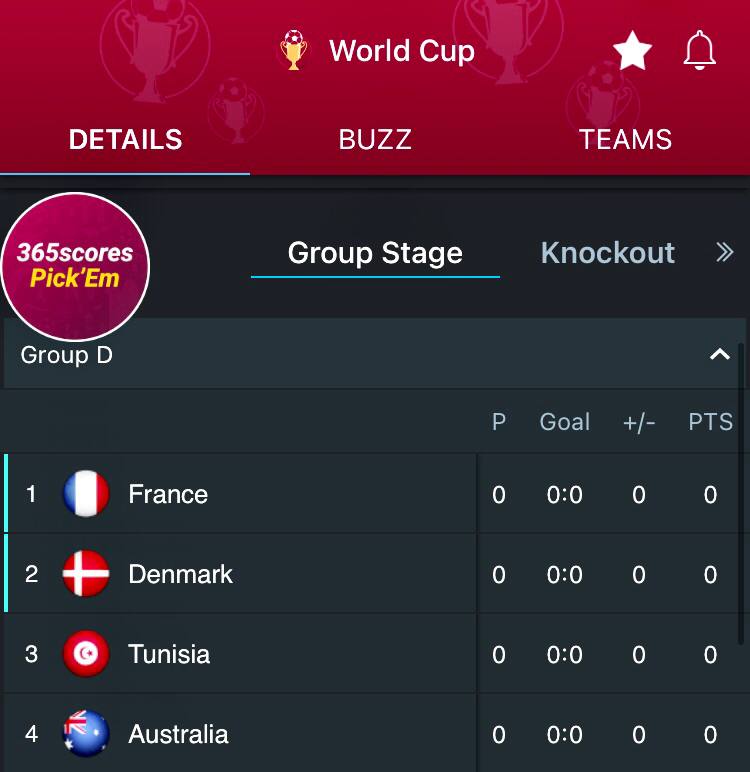Collapse the Group D section
Viewport: 750px width, 772px height.
tap(719, 355)
